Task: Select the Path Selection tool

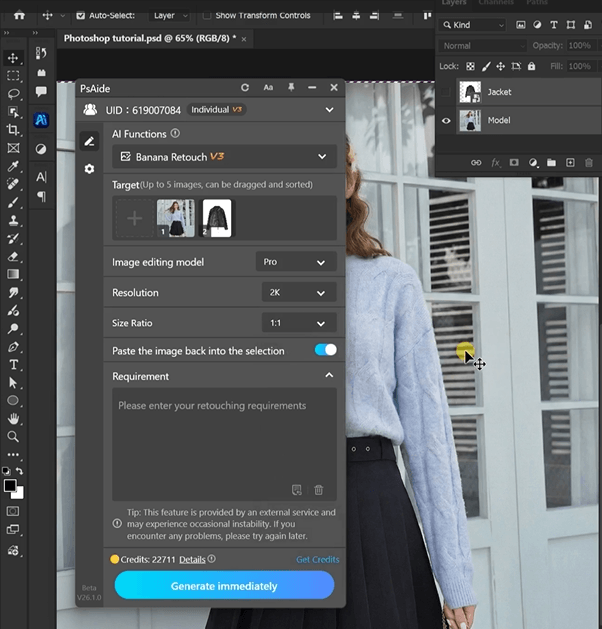Action: pos(13,383)
